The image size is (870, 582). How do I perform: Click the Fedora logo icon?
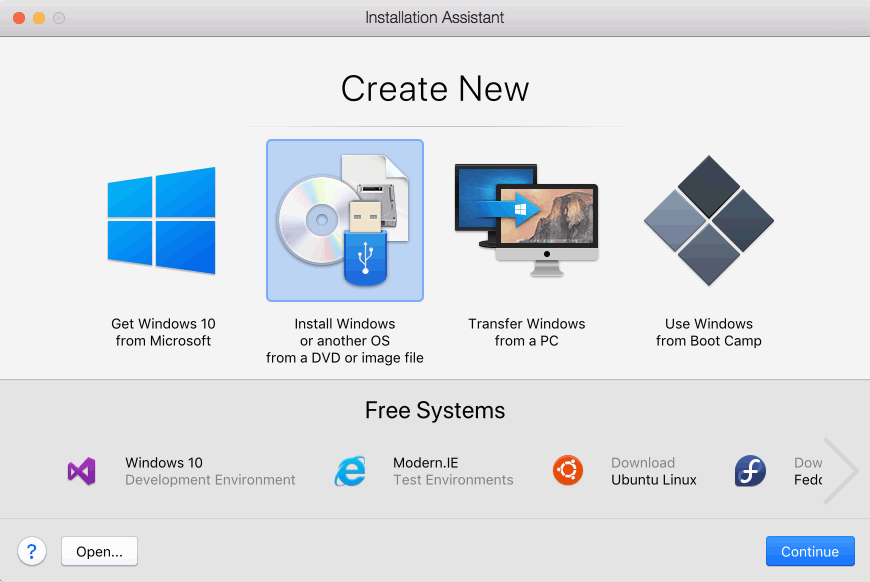pyautogui.click(x=750, y=471)
